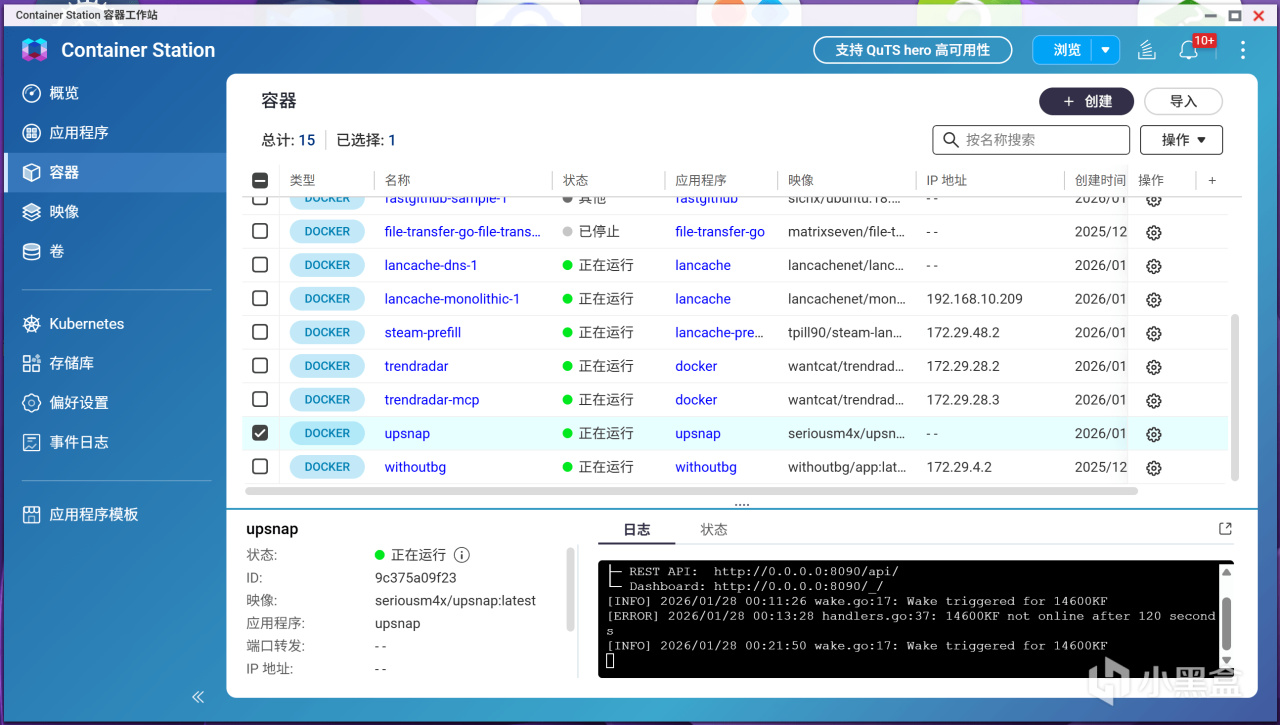
Task: Open the 操作 bulk actions dropdown
Action: coord(1181,140)
